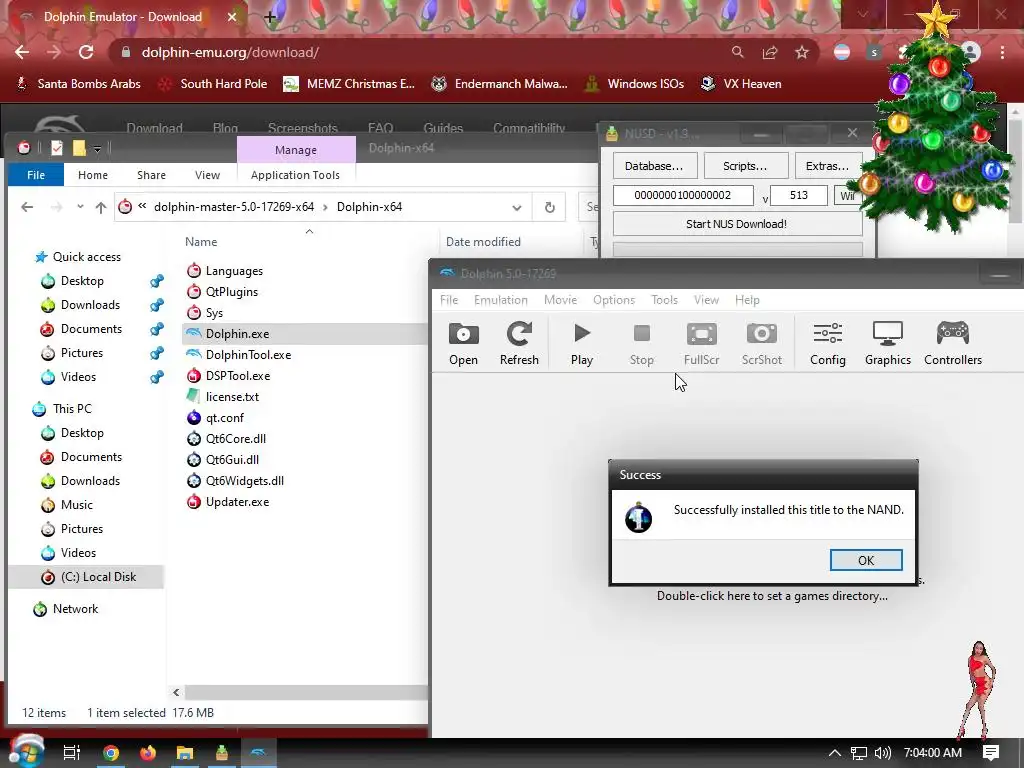Click the Open icon in Dolphin toolbar
1024x768 pixels.
(463, 344)
